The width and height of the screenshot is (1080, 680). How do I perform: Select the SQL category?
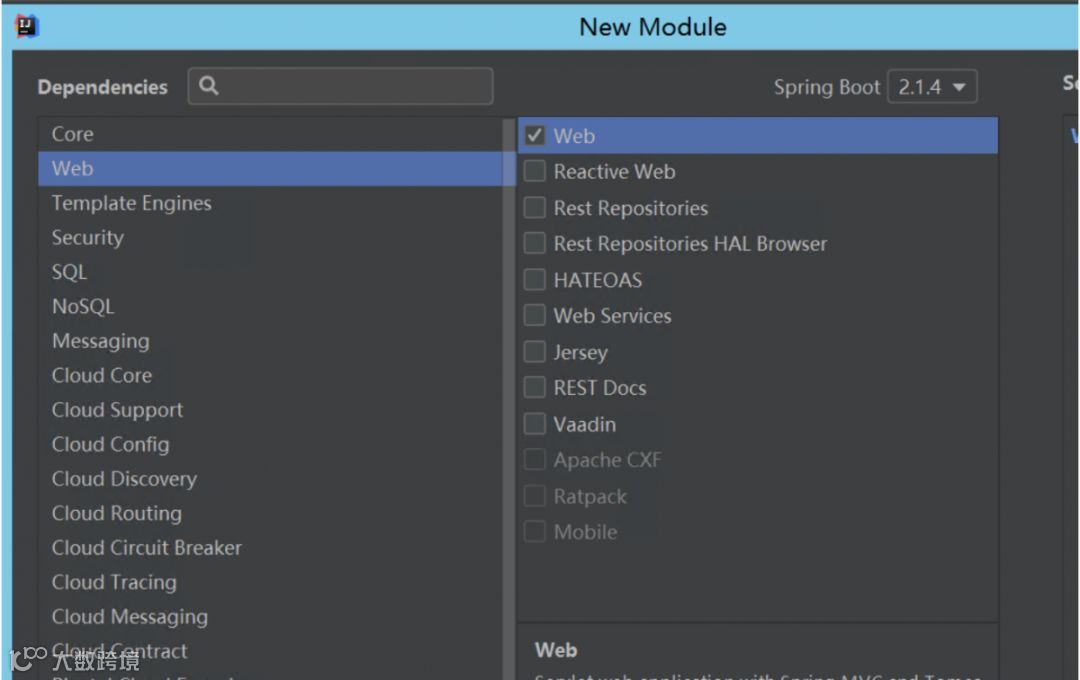[271, 272]
